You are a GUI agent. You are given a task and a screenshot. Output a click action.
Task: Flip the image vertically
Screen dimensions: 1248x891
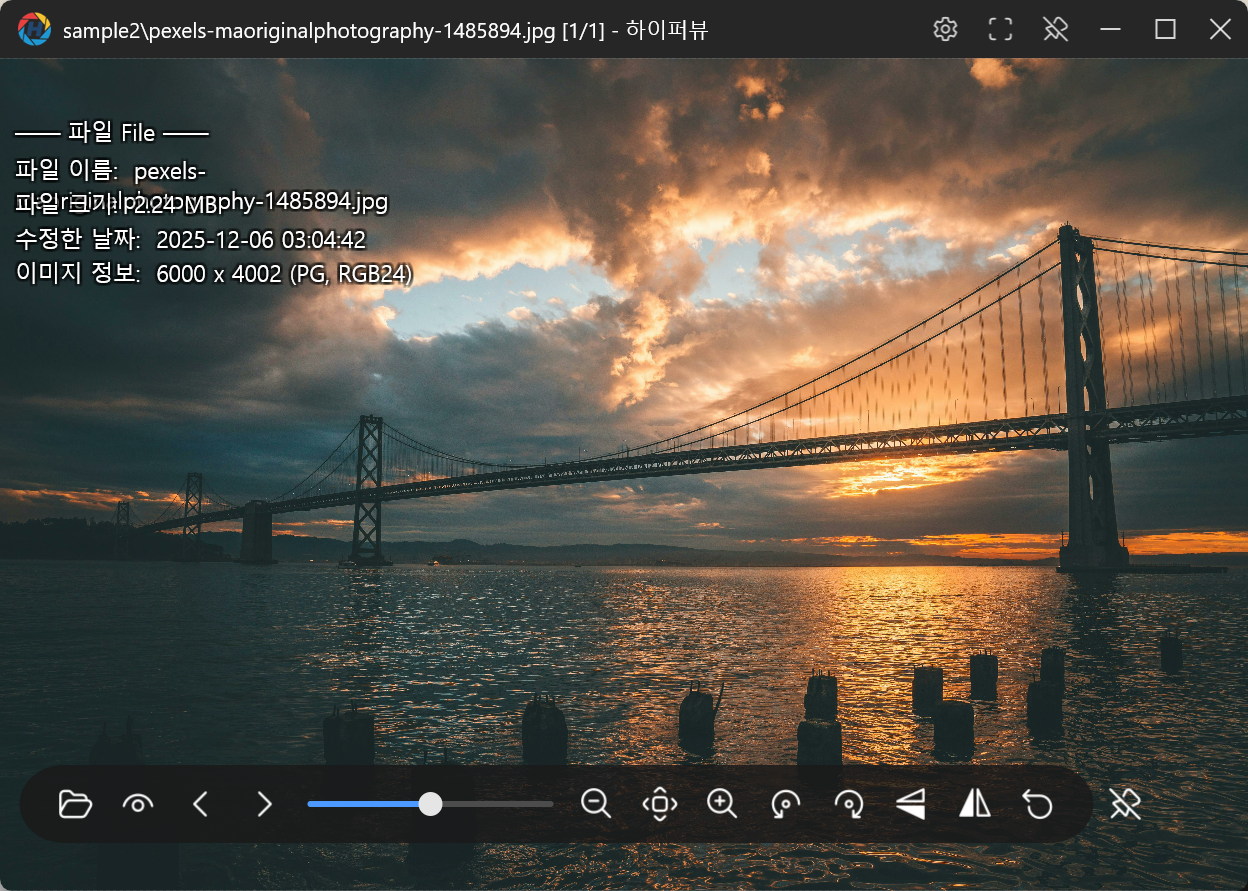pyautogui.click(x=911, y=804)
